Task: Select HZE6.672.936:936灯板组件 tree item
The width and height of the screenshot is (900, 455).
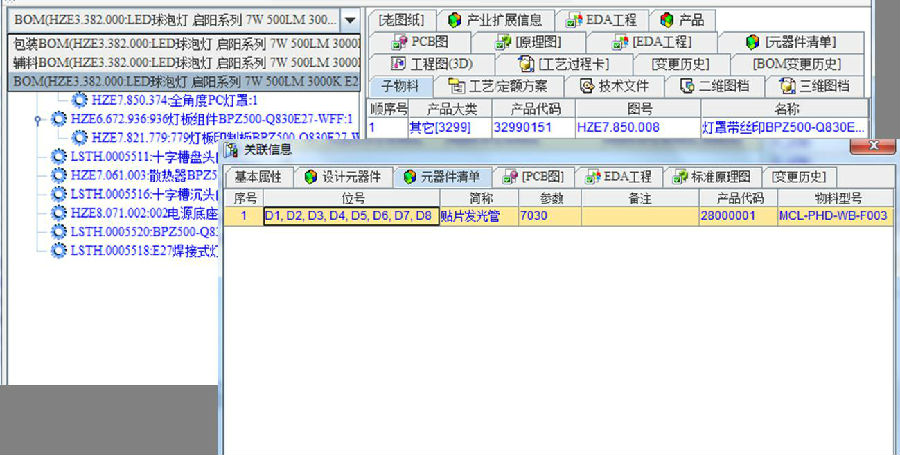Action: pos(211,119)
